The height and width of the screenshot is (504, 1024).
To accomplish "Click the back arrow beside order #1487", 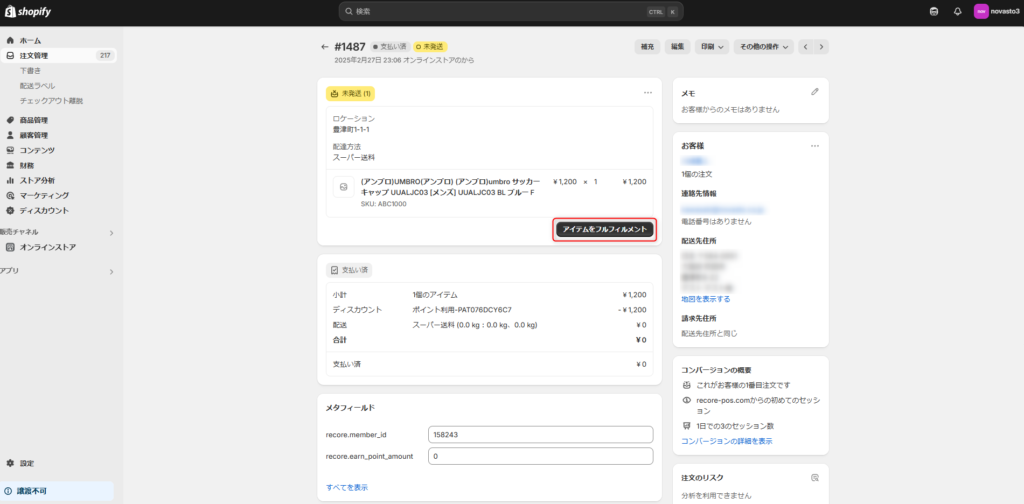I will [324, 47].
